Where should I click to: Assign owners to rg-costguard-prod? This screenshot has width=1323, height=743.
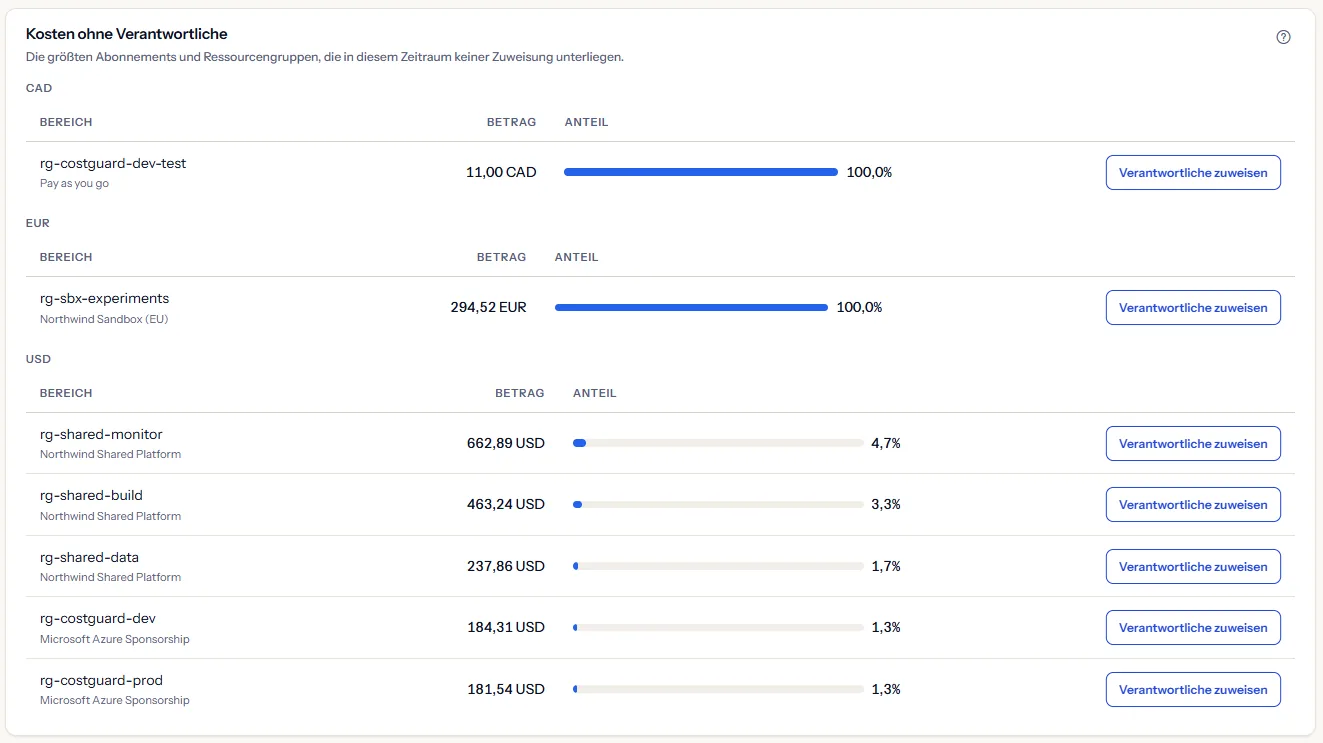click(x=1193, y=689)
